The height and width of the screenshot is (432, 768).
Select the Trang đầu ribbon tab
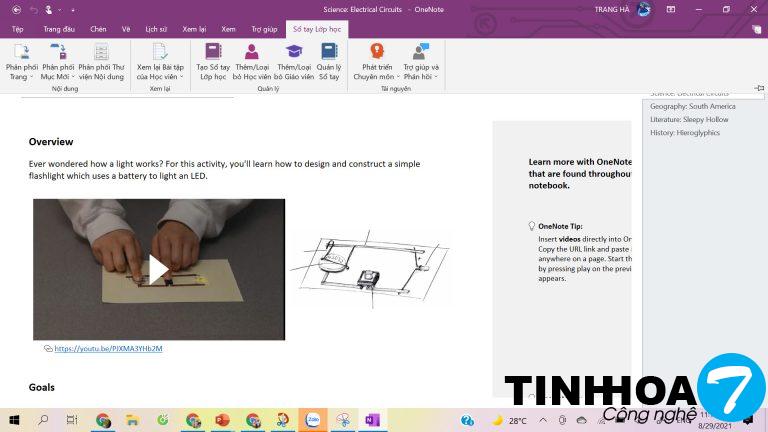click(x=58, y=29)
